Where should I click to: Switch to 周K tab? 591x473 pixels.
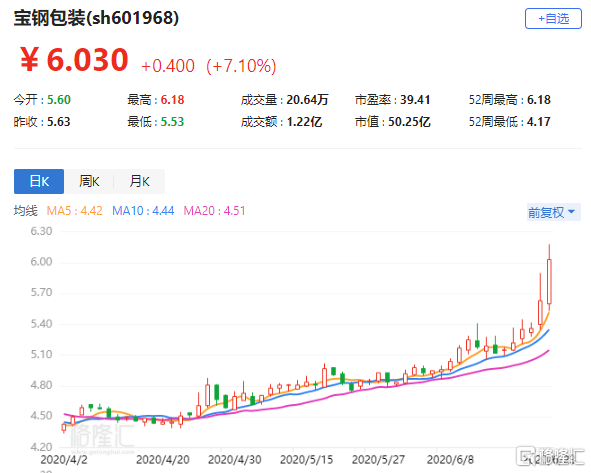pyautogui.click(x=89, y=181)
